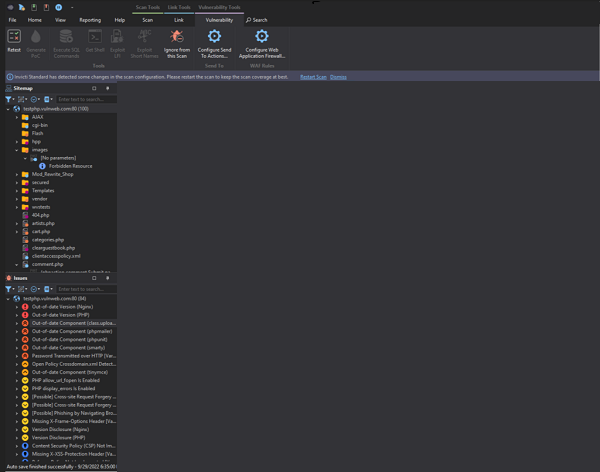Collapse the testphp.vulnweb.com root in Issues
This screenshot has width=600, height=472.
tap(8, 298)
